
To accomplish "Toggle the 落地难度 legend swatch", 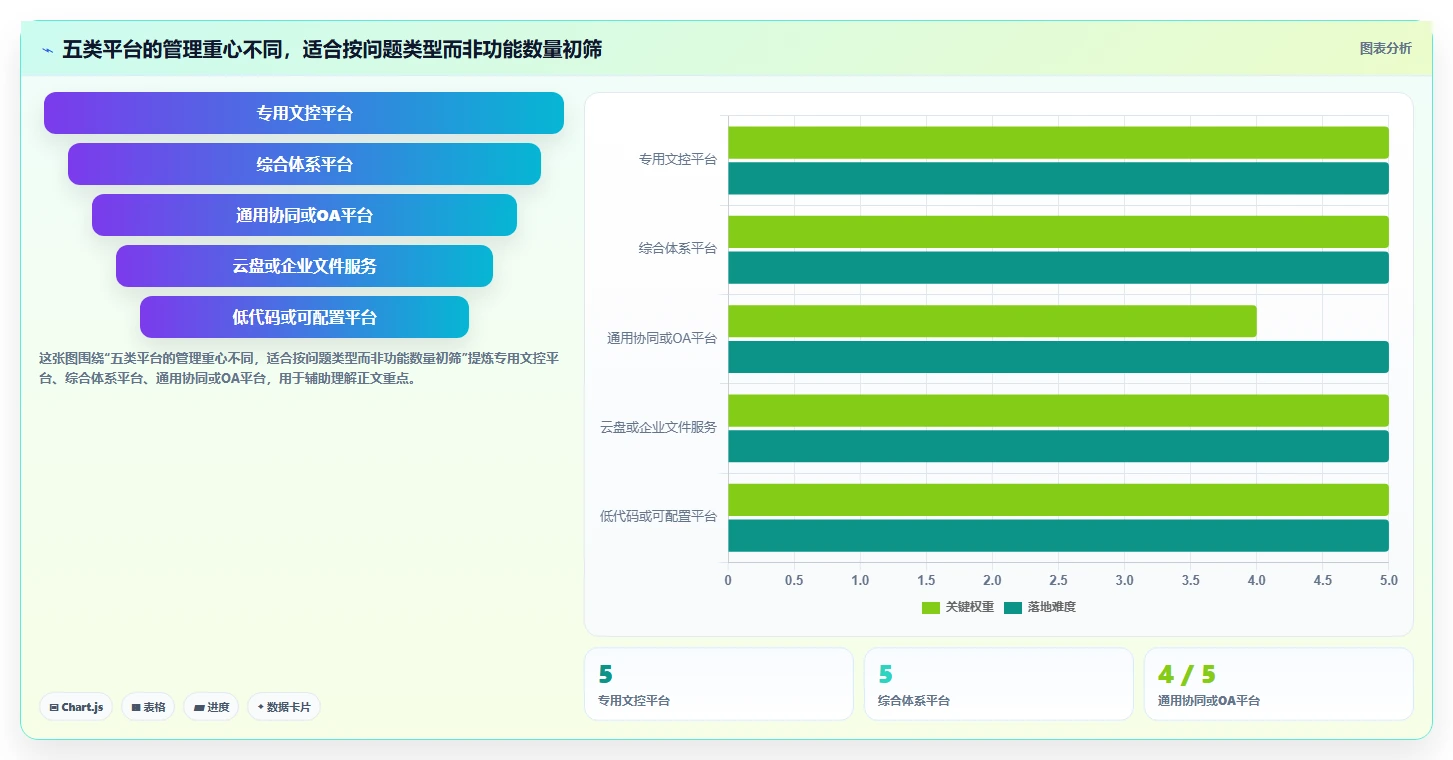I will tap(1013, 607).
